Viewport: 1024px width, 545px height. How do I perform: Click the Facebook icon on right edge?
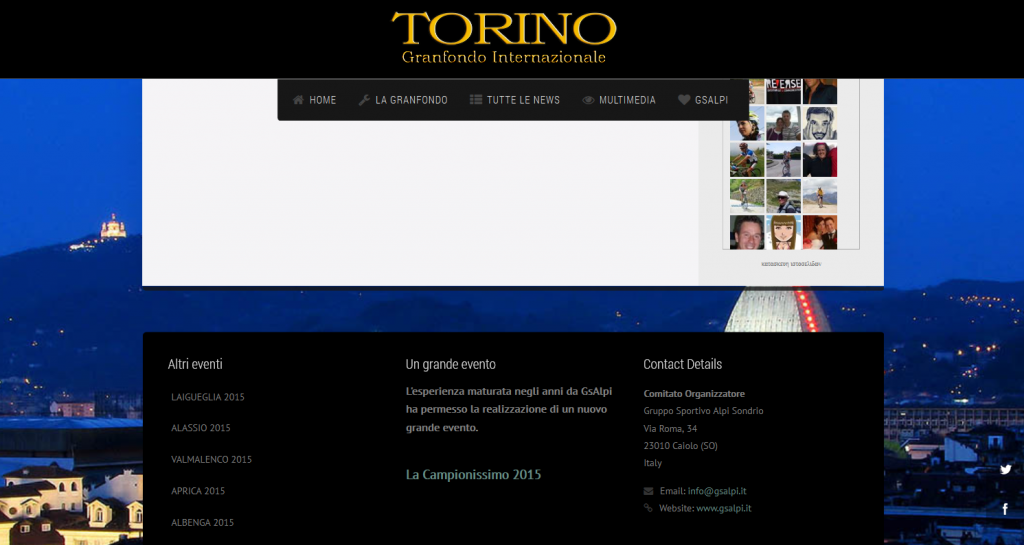coord(1005,509)
